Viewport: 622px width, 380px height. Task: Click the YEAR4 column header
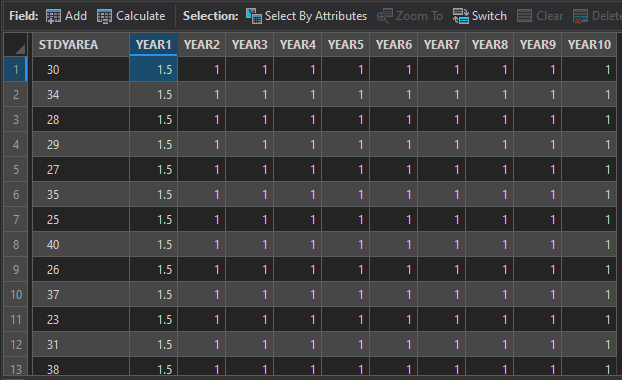[x=298, y=45]
